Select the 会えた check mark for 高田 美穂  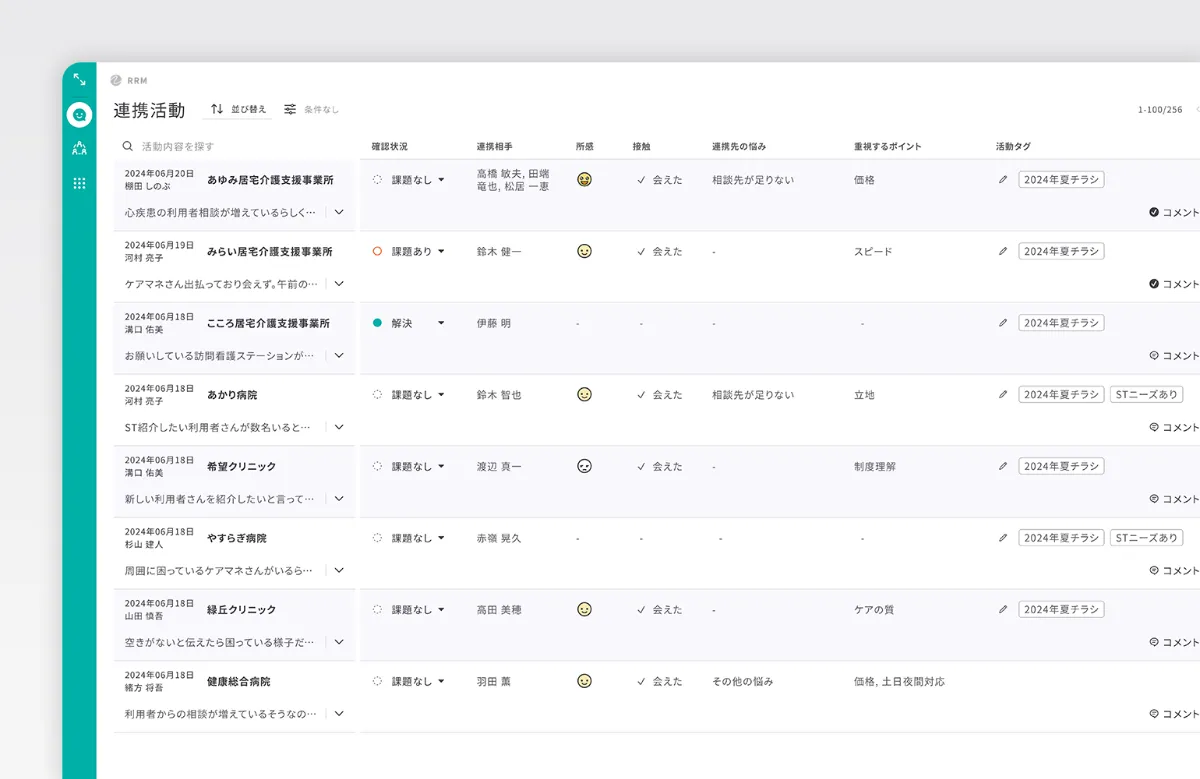[640, 609]
